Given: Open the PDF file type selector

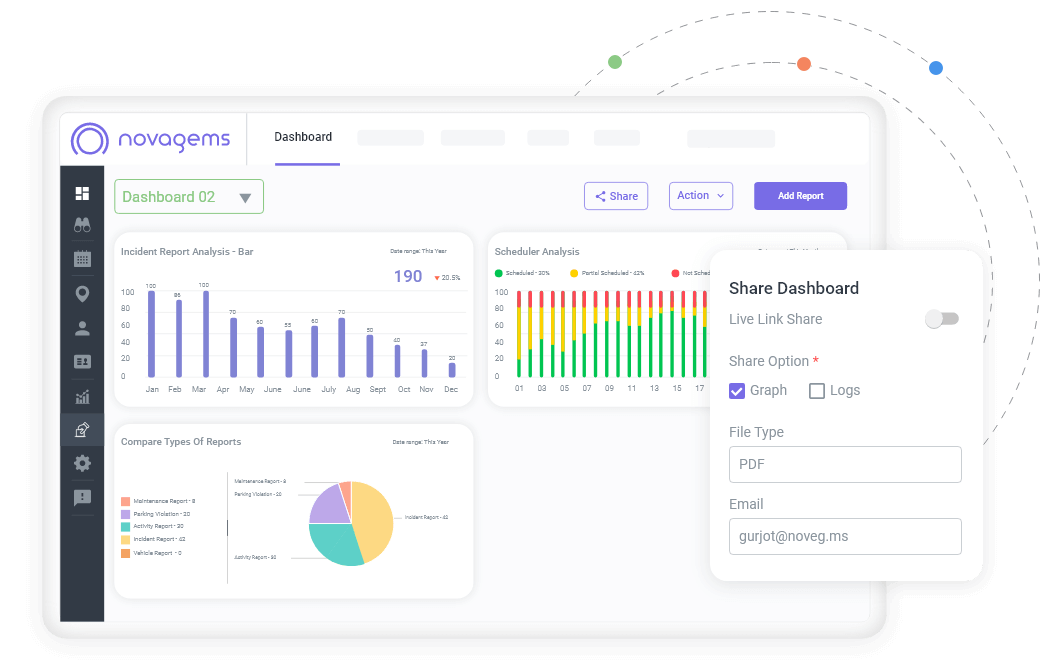Looking at the screenshot, I should 845,464.
